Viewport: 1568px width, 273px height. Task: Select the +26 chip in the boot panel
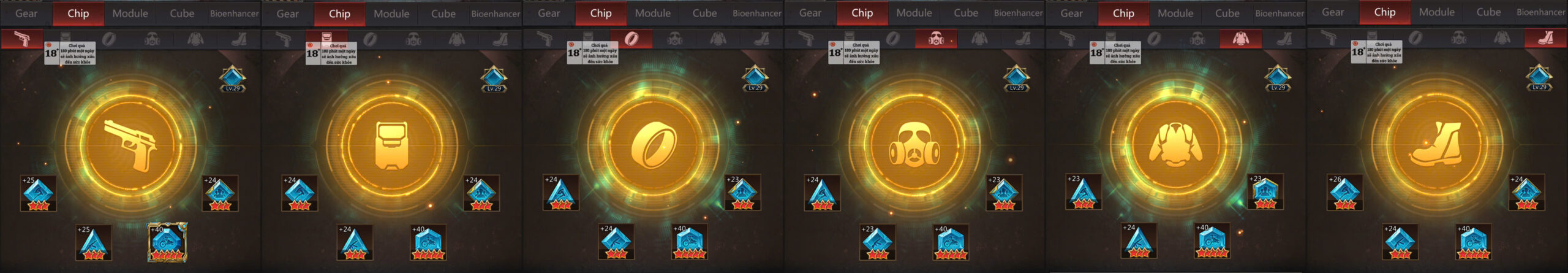tap(1344, 193)
